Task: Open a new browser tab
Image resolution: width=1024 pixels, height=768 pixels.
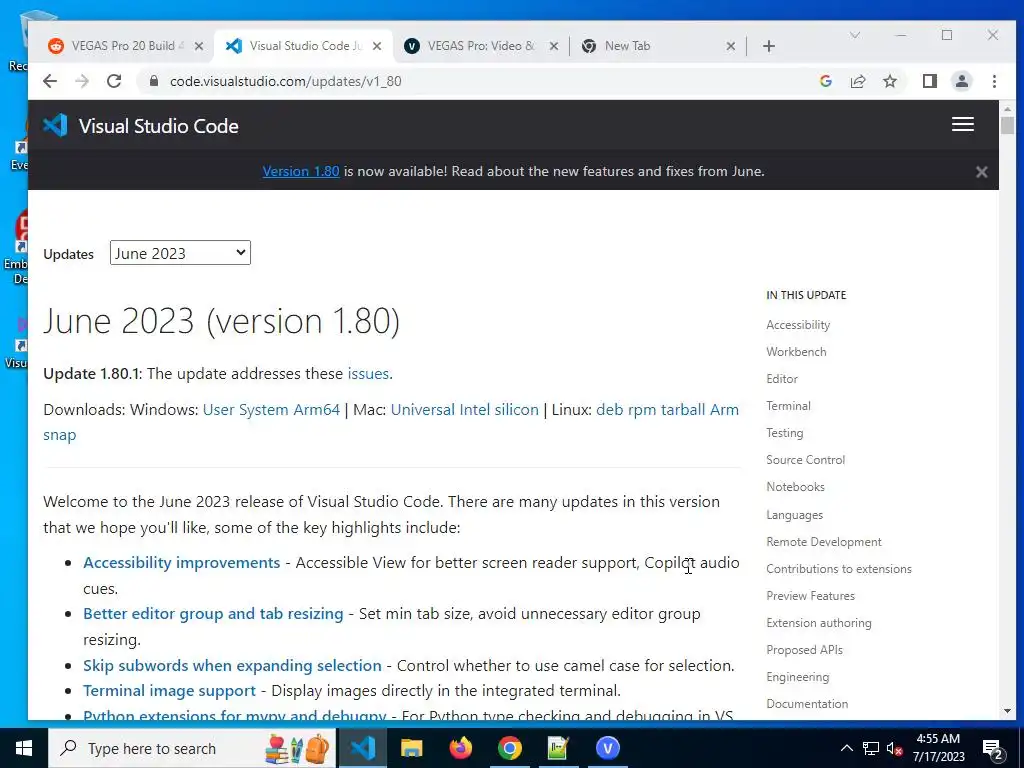Action: point(769,46)
